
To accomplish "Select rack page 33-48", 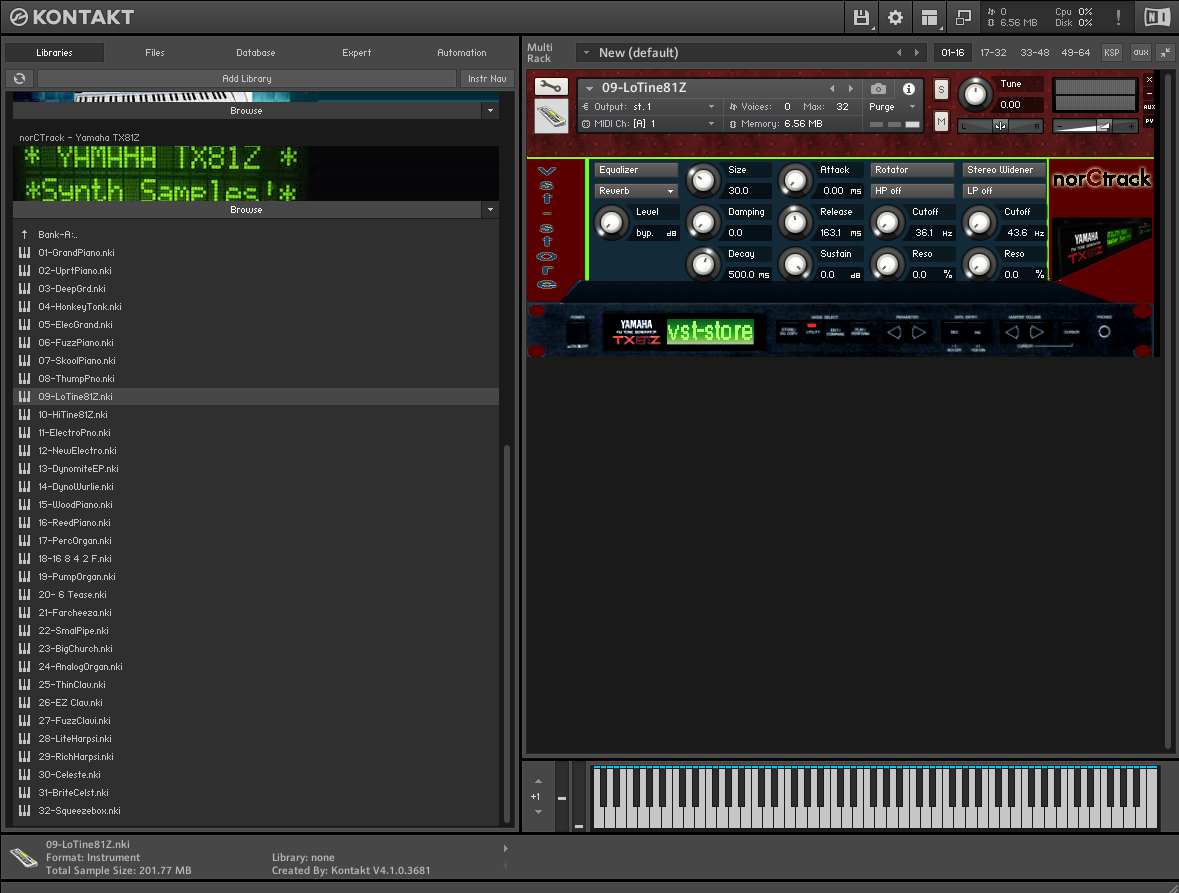I will [x=1034, y=53].
